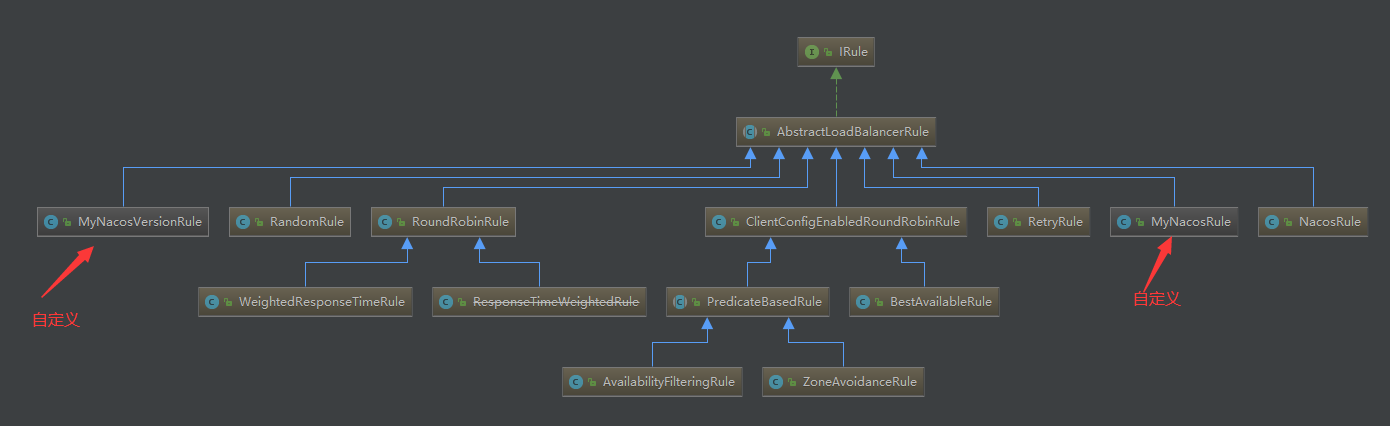This screenshot has width=1390, height=426.
Task: Select the MyNacosVersionRule node
Action: pyautogui.click(x=123, y=221)
